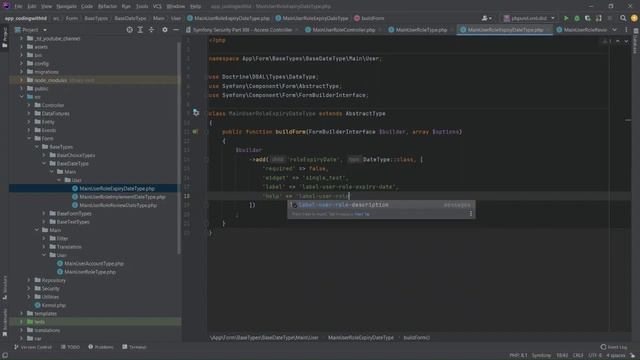Switch to Symfony Security Part XIII tab
This screenshot has height=360, width=640.
pyautogui.click(x=242, y=30)
